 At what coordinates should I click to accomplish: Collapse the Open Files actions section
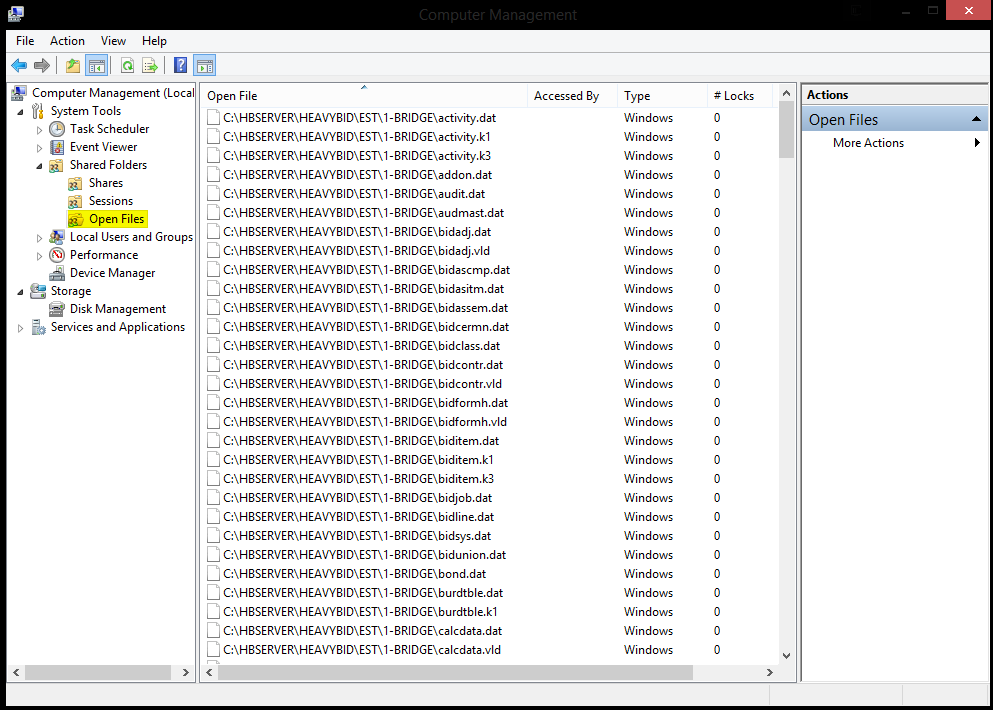click(x=978, y=120)
